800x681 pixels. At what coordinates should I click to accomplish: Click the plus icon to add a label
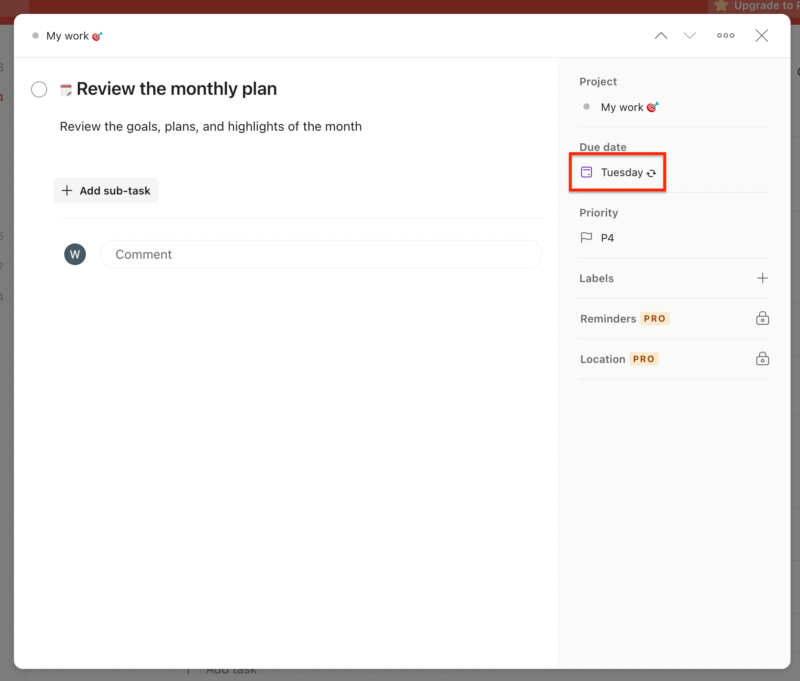[763, 278]
